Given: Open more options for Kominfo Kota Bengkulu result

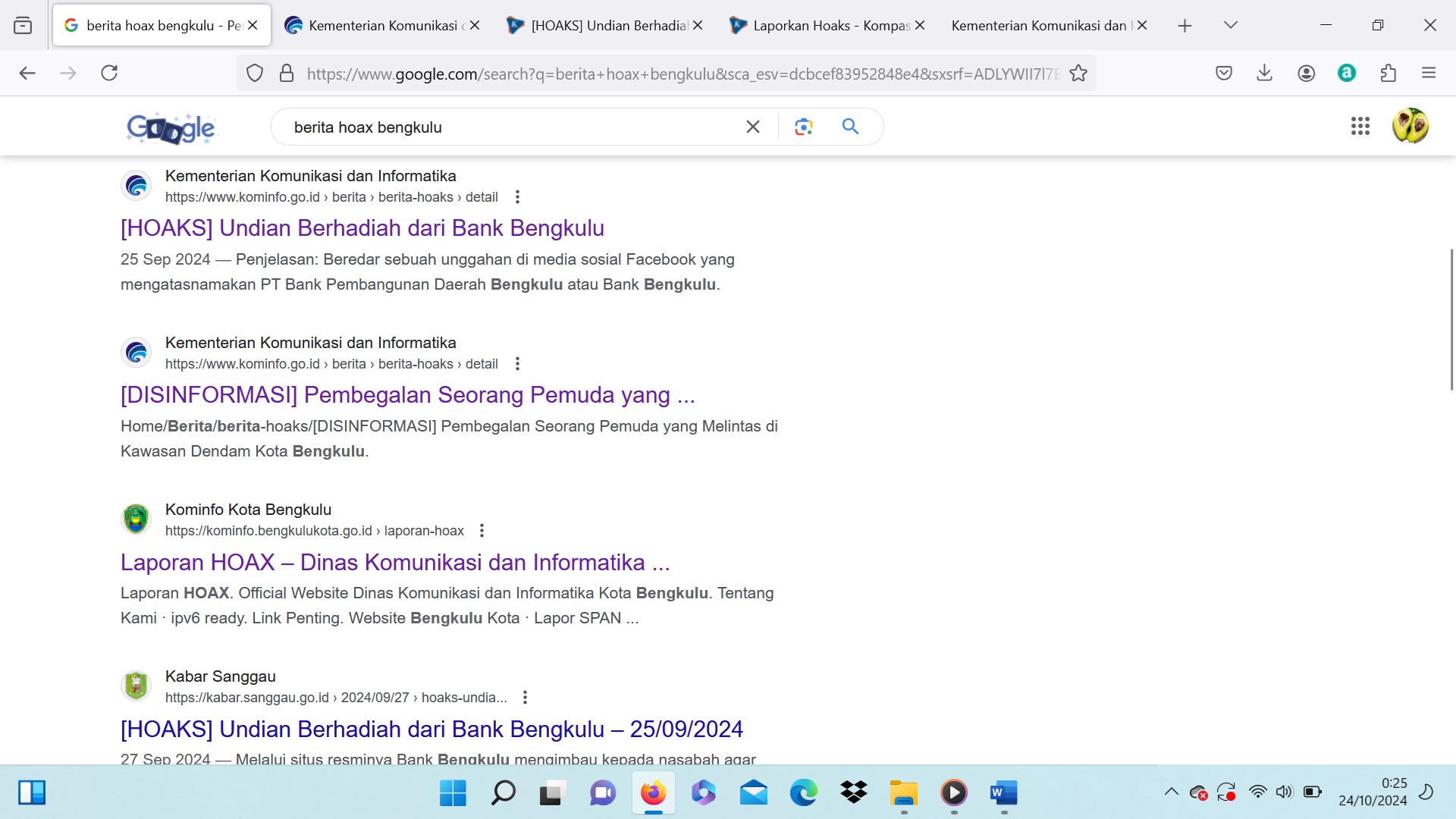Looking at the screenshot, I should pos(482,531).
